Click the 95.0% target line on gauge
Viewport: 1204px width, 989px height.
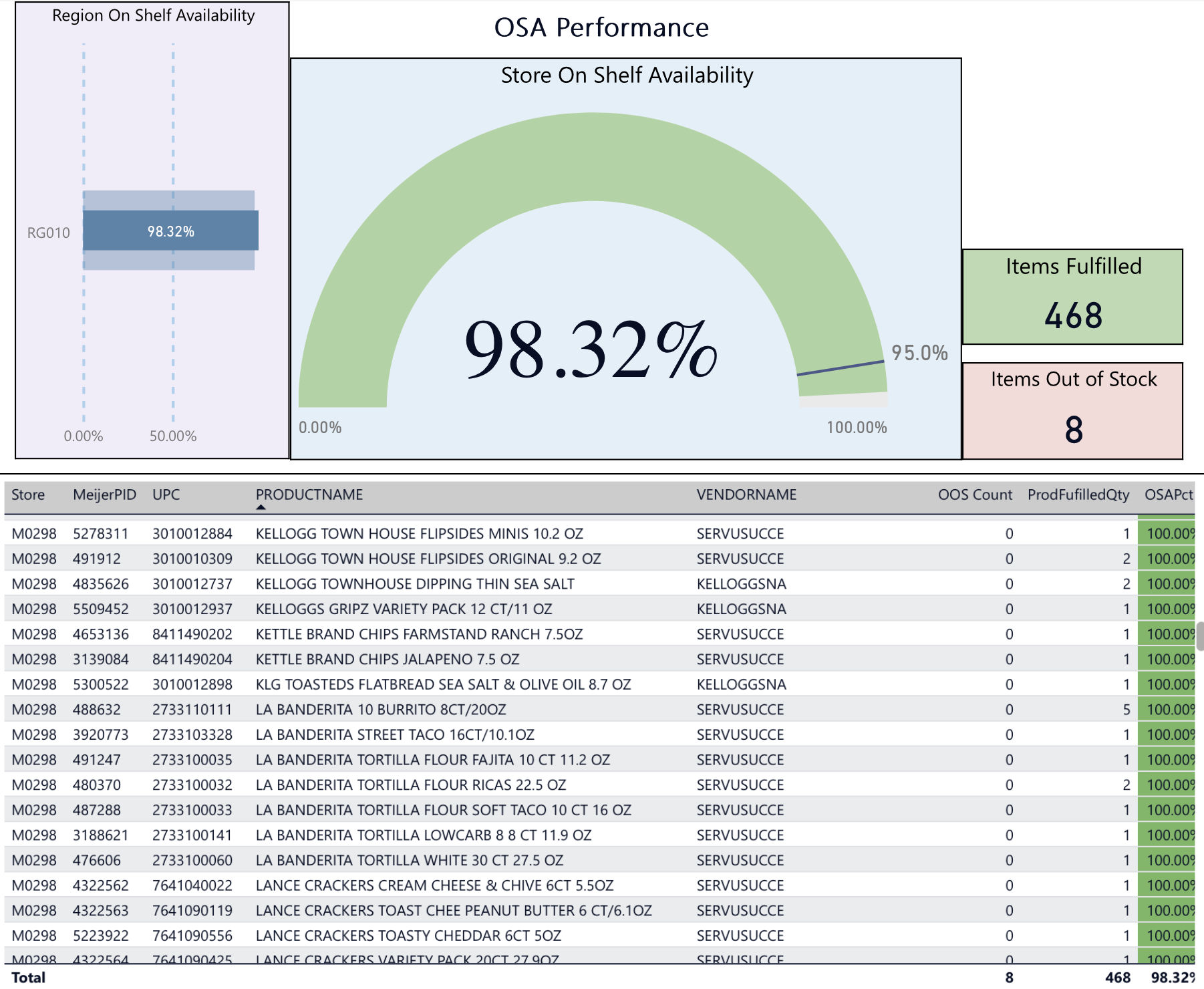(x=841, y=368)
